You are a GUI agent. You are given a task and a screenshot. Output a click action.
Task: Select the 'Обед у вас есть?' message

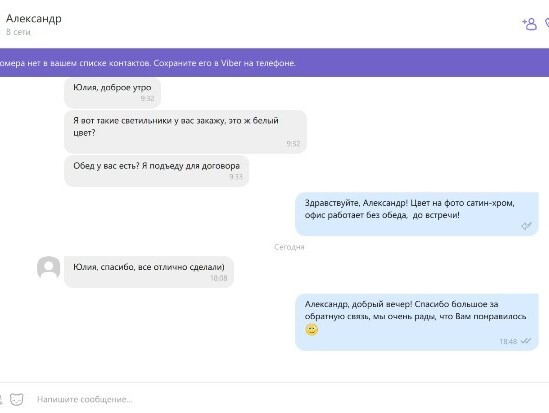pyautogui.click(x=157, y=171)
